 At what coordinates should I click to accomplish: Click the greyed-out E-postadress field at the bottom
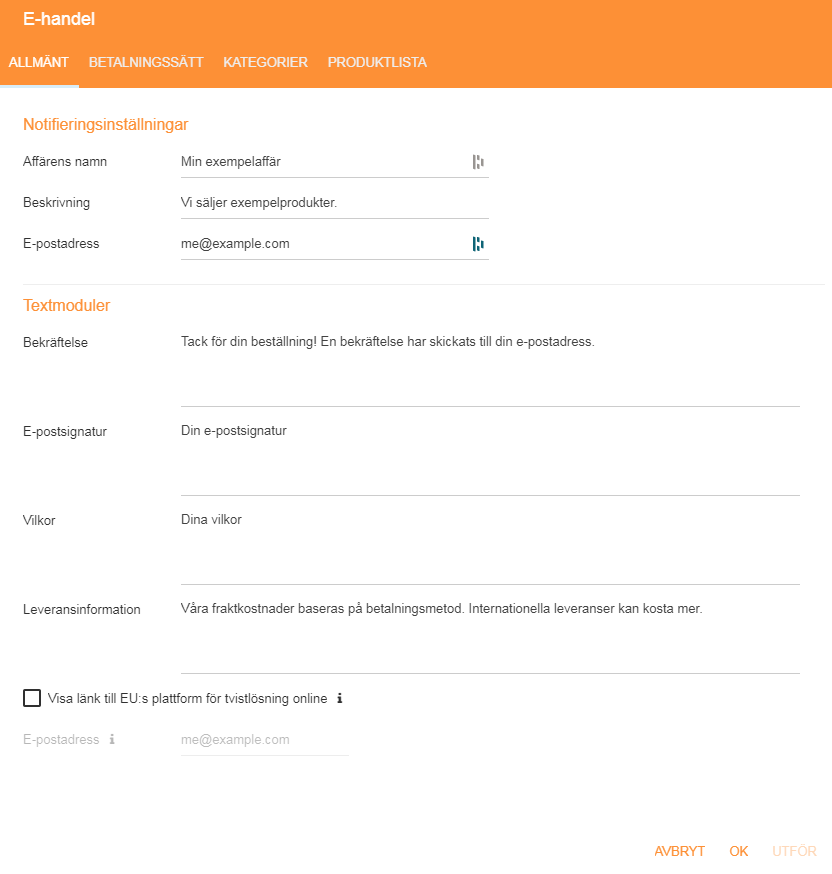264,740
